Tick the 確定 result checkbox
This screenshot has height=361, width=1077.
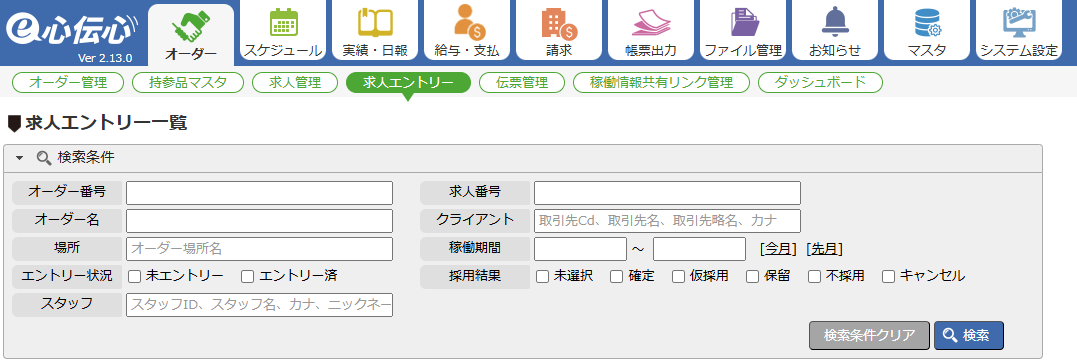coord(617,277)
